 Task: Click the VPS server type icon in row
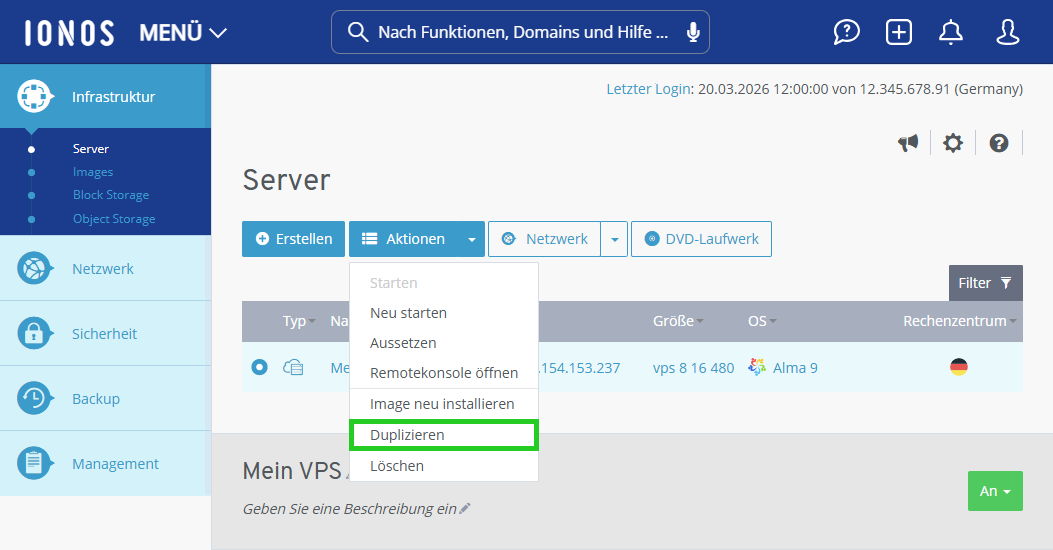coord(293,367)
